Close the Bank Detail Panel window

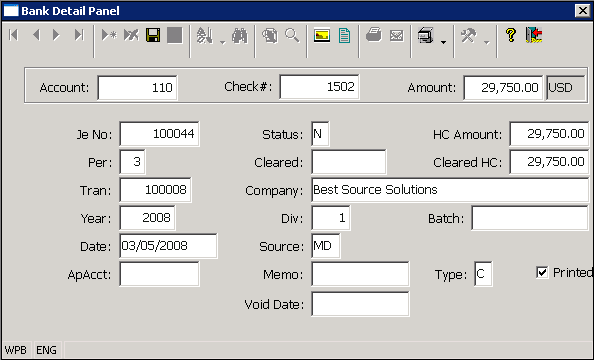(582, 11)
